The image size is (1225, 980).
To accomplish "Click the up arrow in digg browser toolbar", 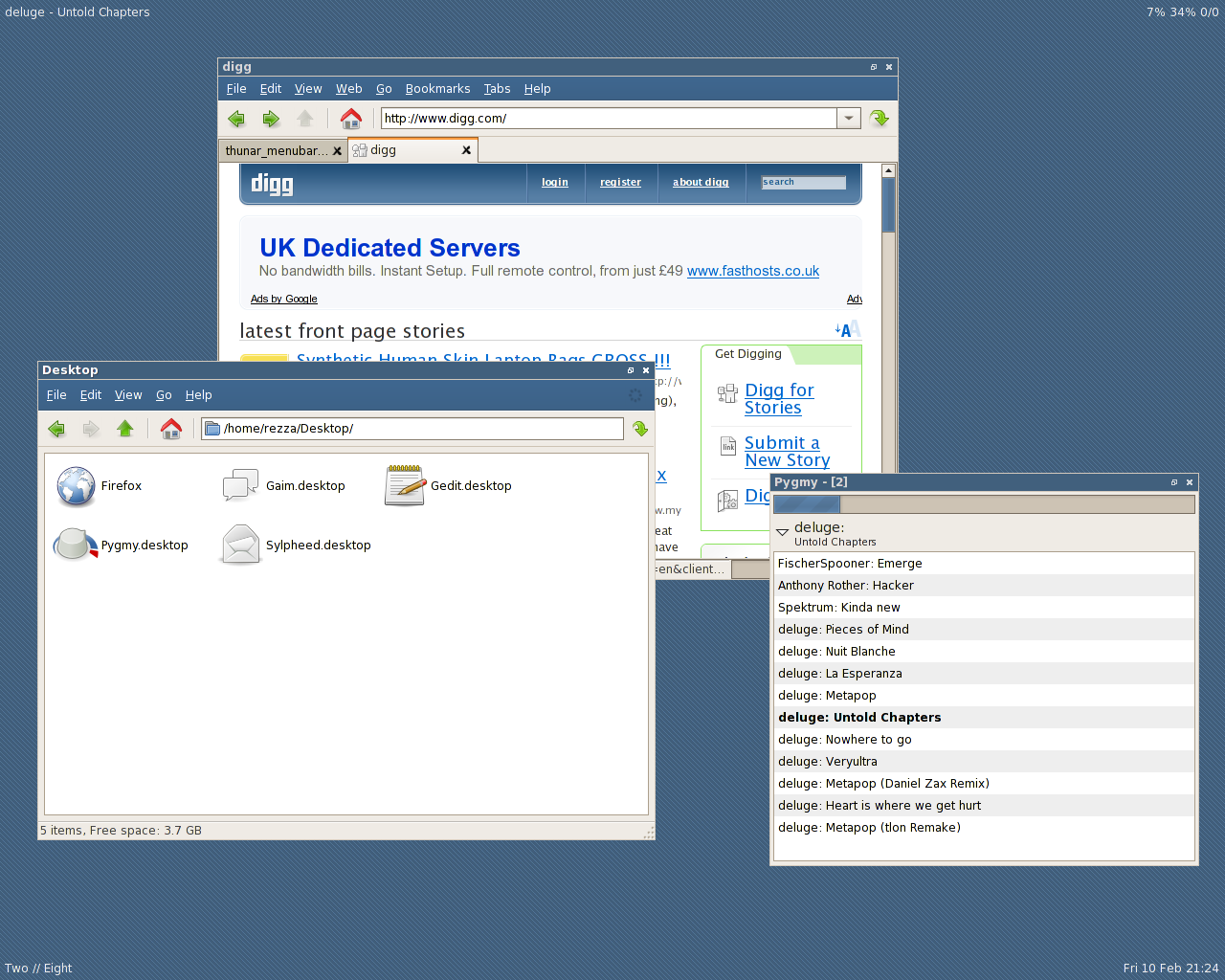I will [x=305, y=119].
